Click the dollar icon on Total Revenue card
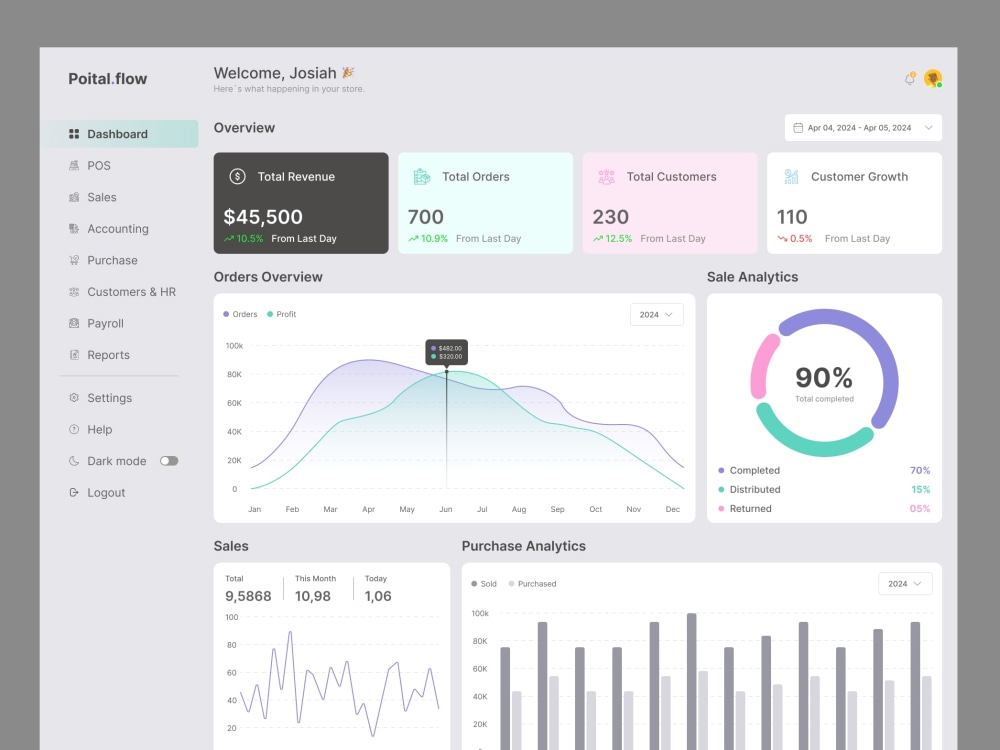This screenshot has height=750, width=1000. [237, 177]
